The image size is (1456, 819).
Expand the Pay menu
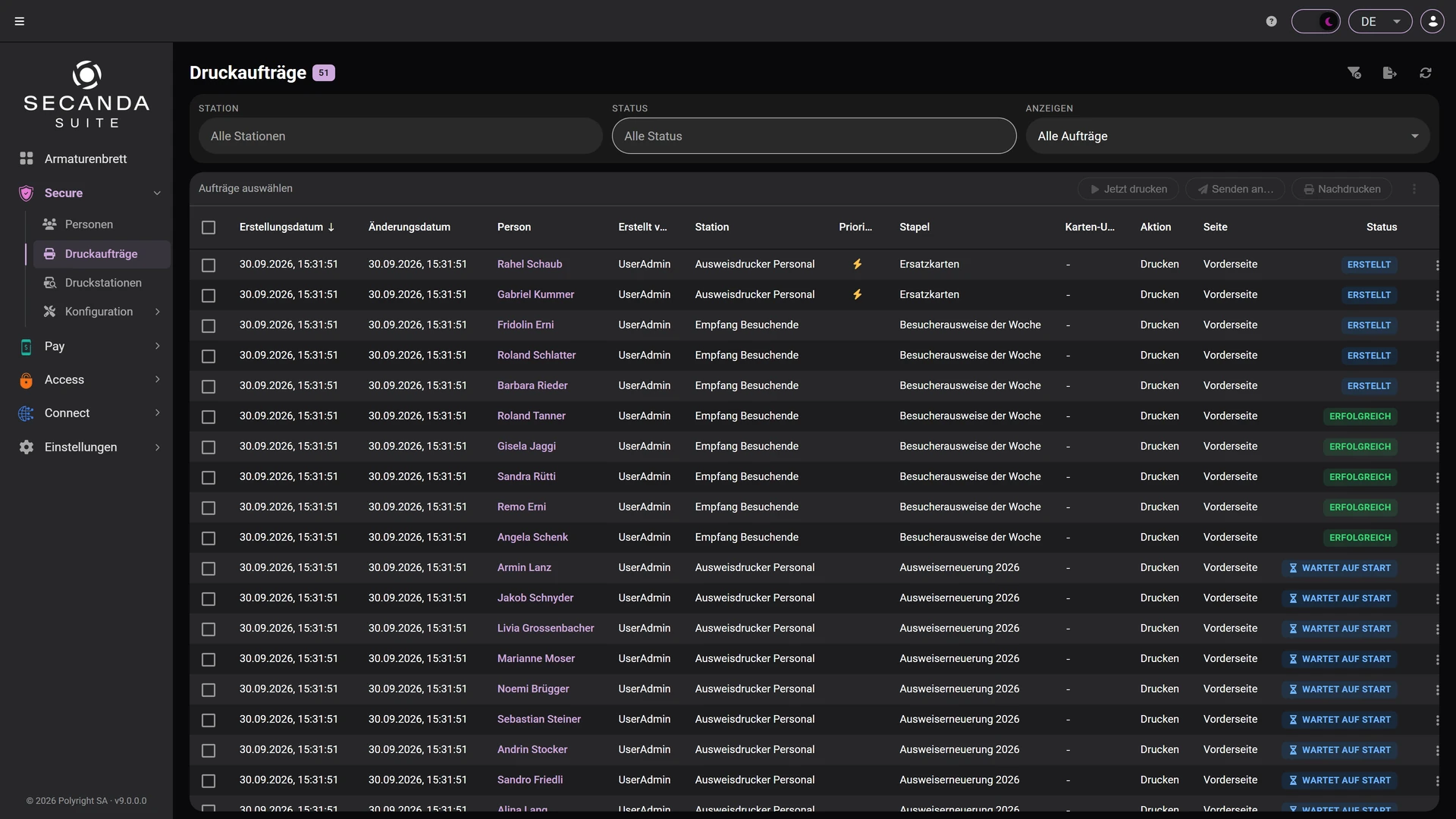90,346
